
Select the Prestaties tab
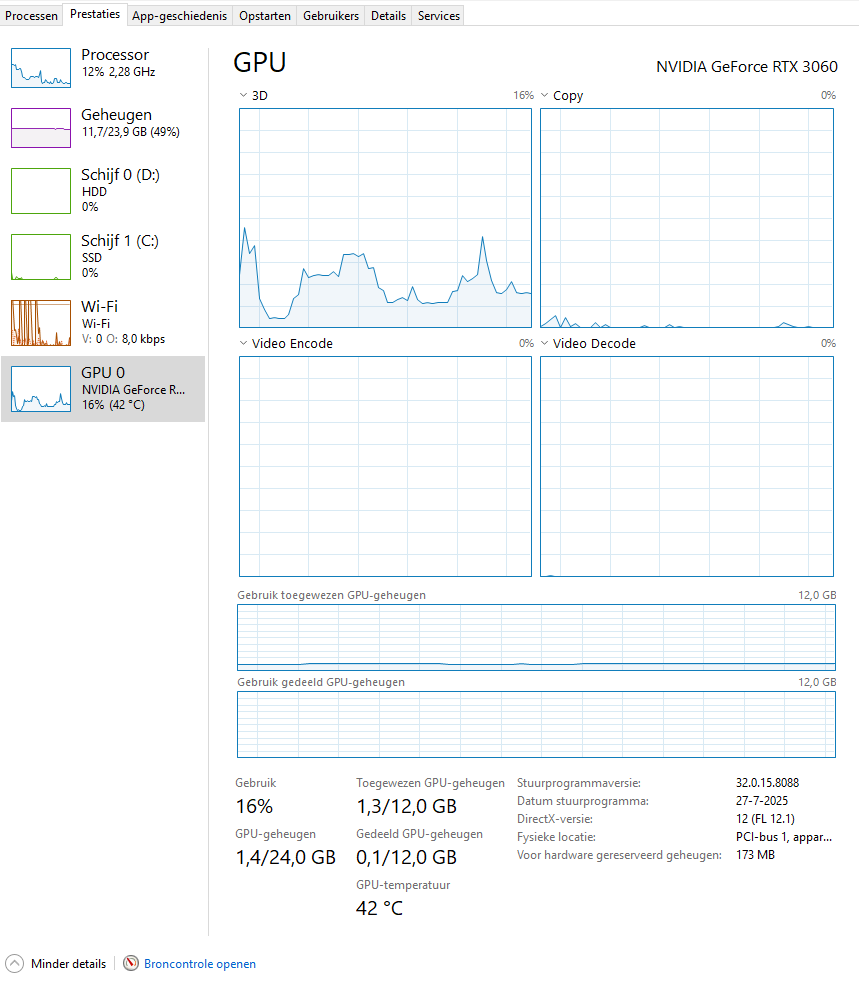coord(95,14)
